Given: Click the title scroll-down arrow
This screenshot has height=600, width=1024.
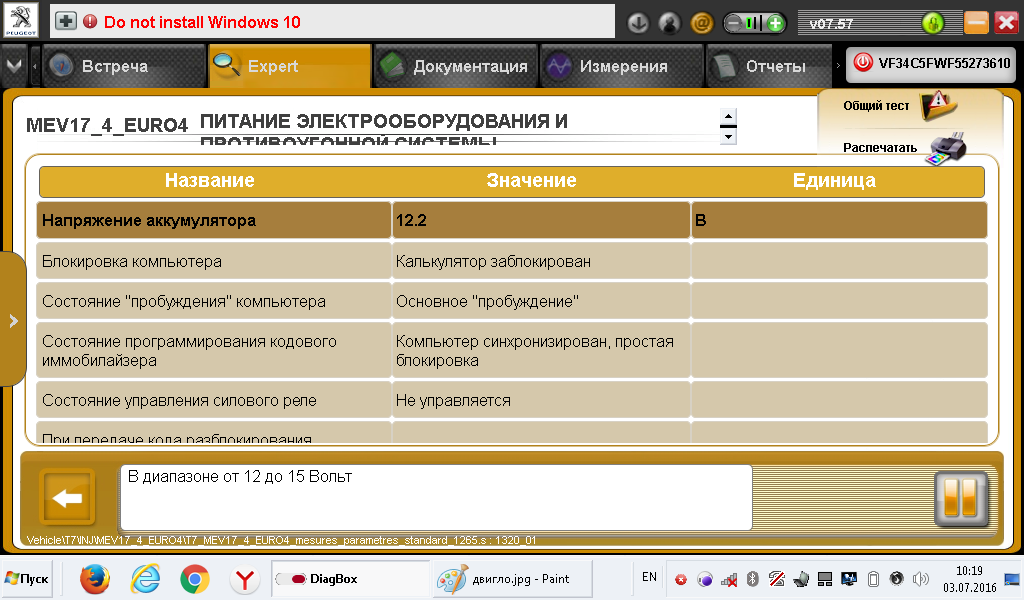Looking at the screenshot, I should click(728, 136).
